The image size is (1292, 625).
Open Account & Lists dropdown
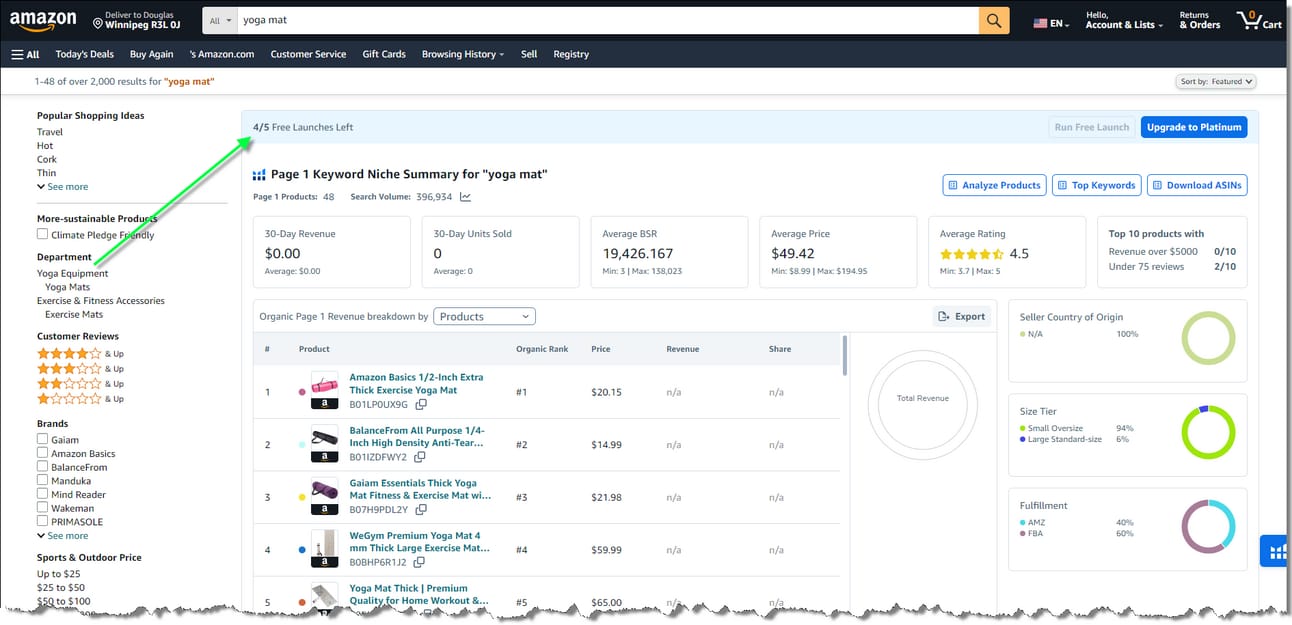coord(1124,21)
